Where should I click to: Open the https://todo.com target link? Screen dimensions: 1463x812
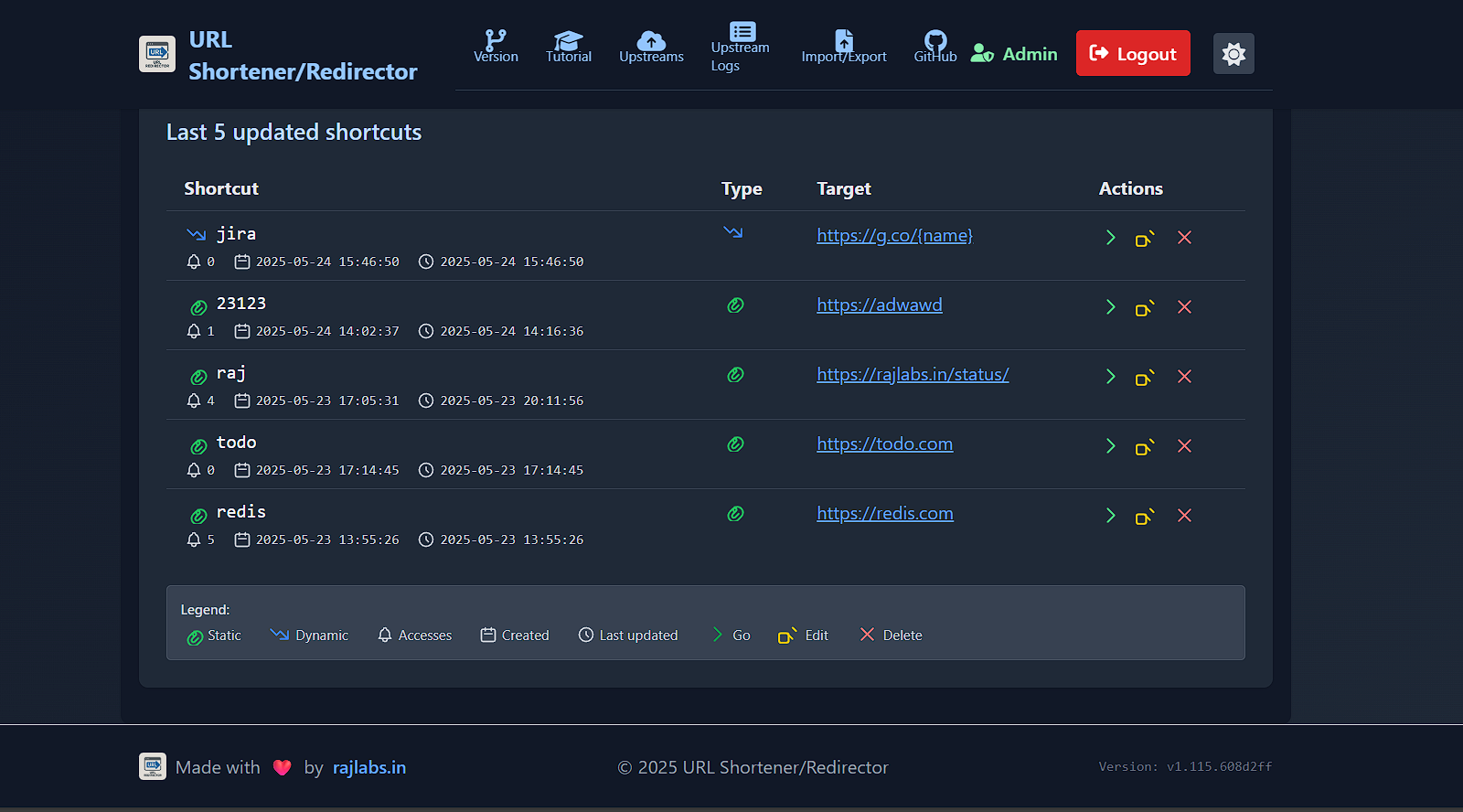[x=884, y=444]
